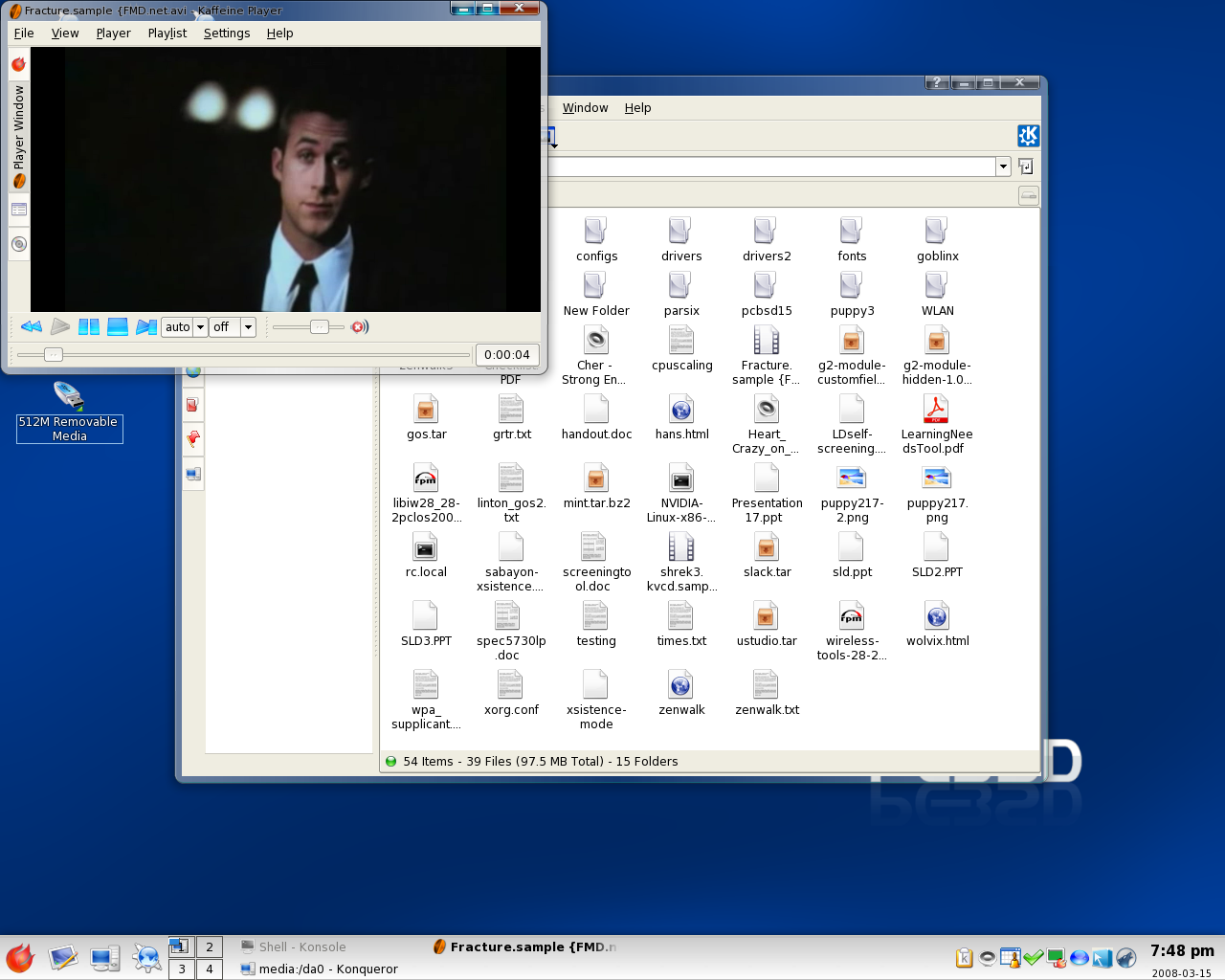Click the rewind button in Kaffeine
The image size is (1225, 980).
click(32, 326)
